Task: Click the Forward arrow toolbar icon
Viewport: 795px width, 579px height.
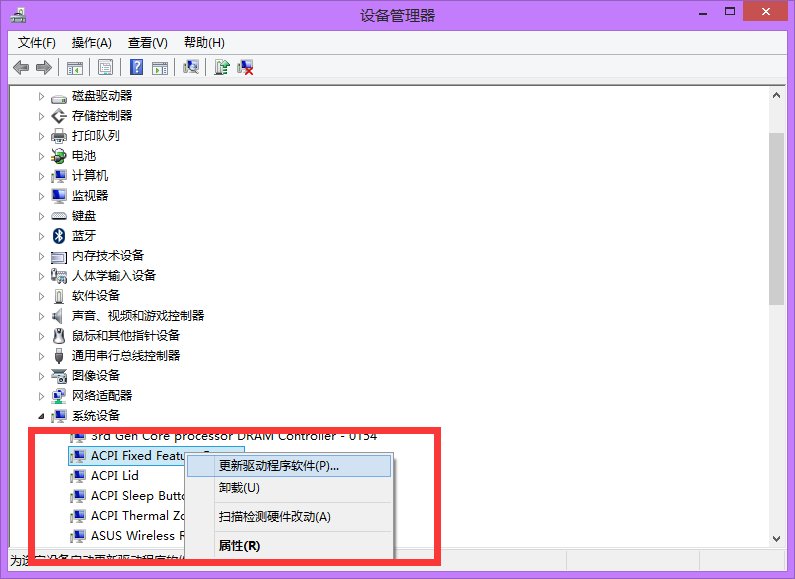Action: coord(44,67)
